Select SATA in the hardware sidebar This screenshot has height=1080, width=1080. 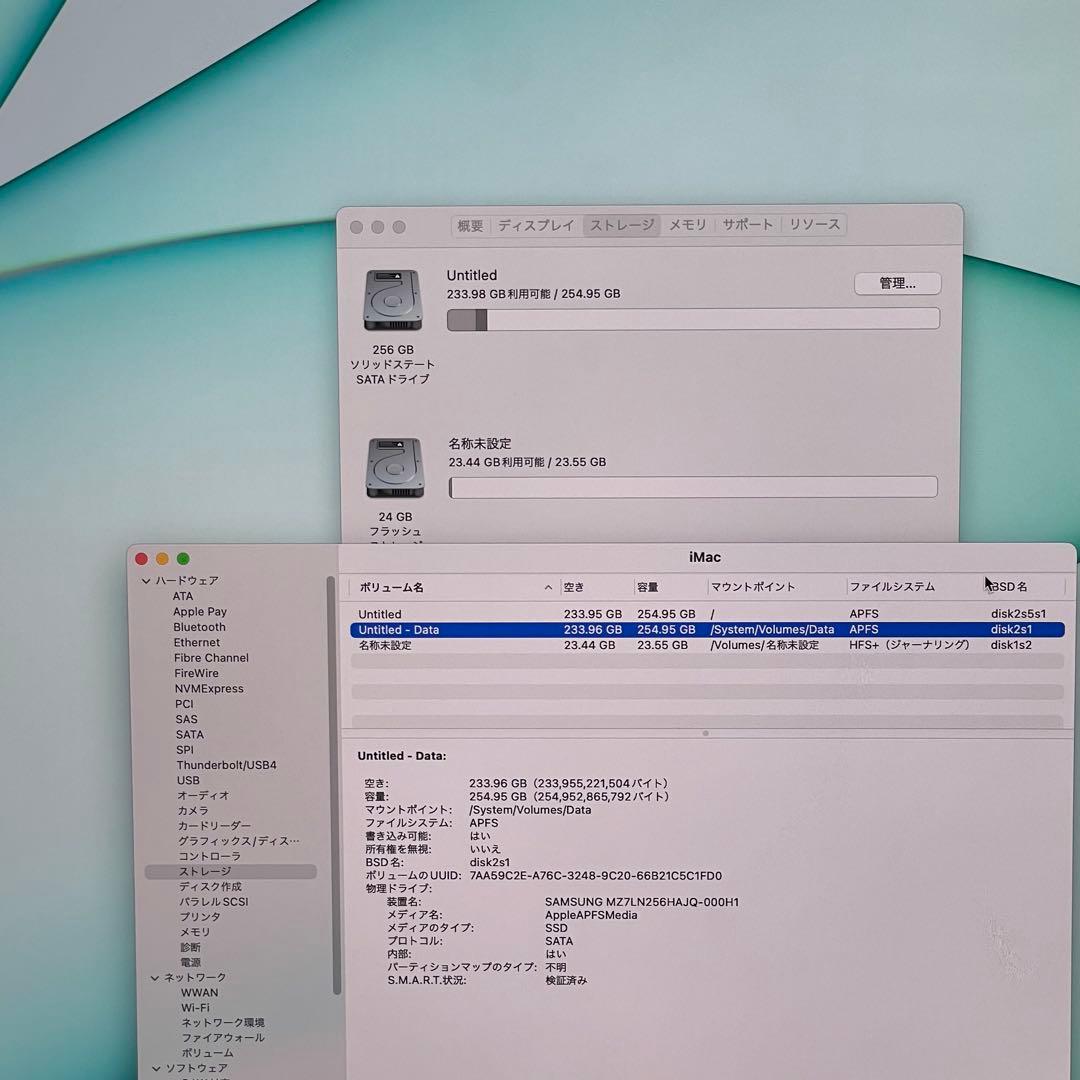click(x=189, y=734)
